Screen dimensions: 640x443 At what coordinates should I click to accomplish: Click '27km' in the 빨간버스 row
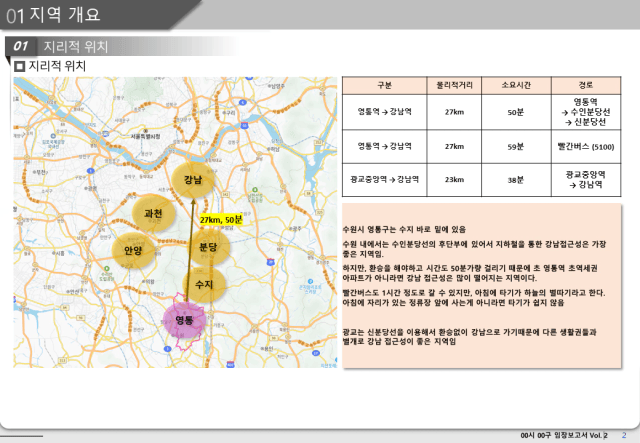[x=454, y=147]
